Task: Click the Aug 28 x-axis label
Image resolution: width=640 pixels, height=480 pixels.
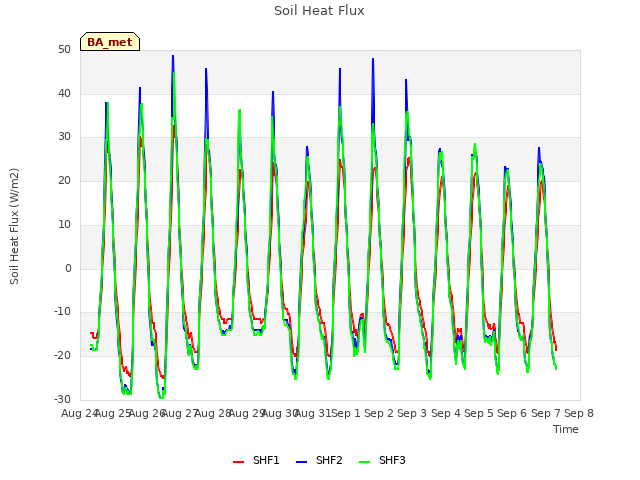Action: click(x=213, y=413)
